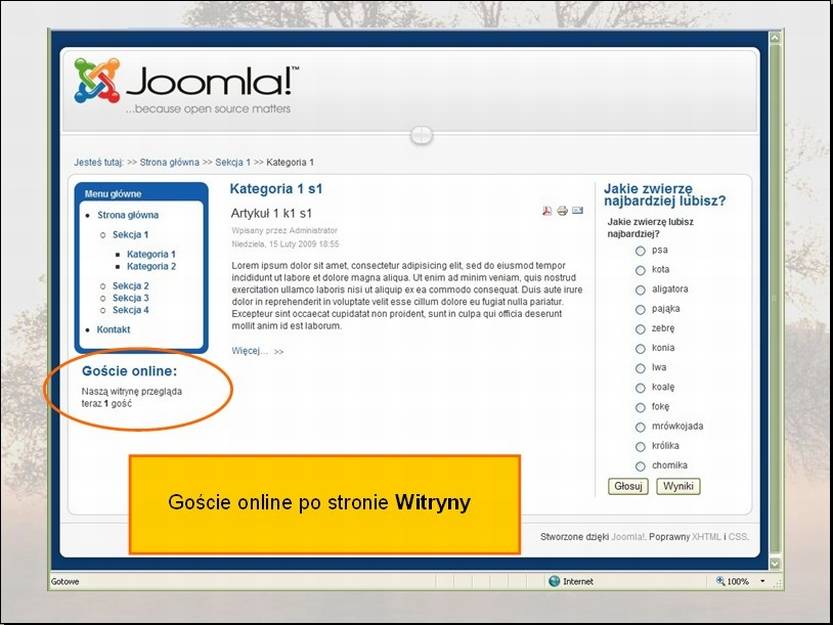
Task: Select the 'psa' poll option
Action: point(641,251)
